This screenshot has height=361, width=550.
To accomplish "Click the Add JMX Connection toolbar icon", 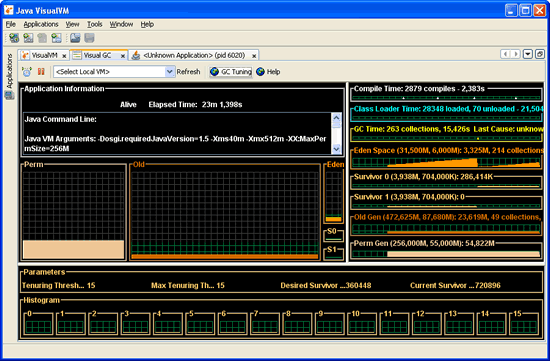I will (14, 38).
